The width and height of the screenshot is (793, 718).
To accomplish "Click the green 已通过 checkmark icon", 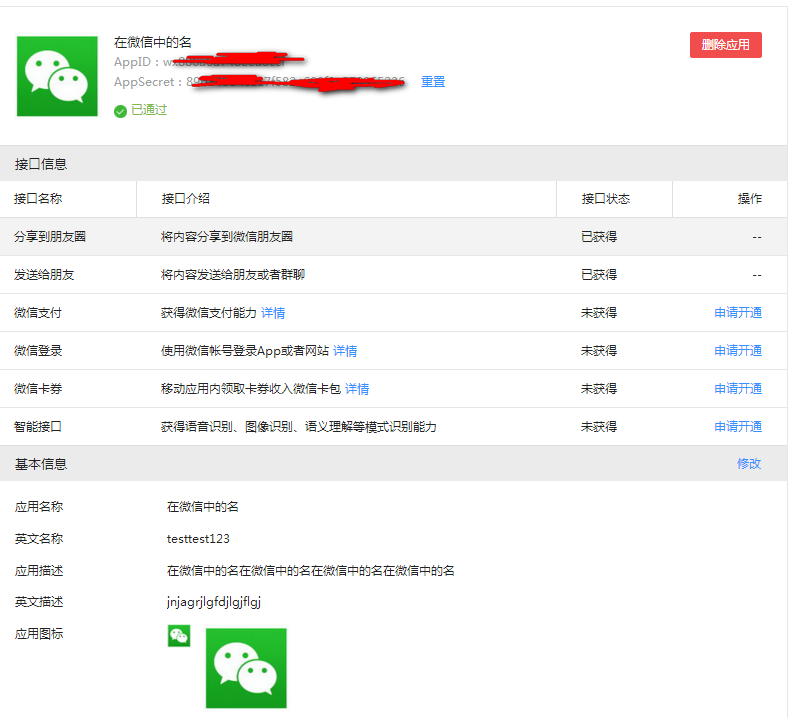I will pyautogui.click(x=120, y=111).
